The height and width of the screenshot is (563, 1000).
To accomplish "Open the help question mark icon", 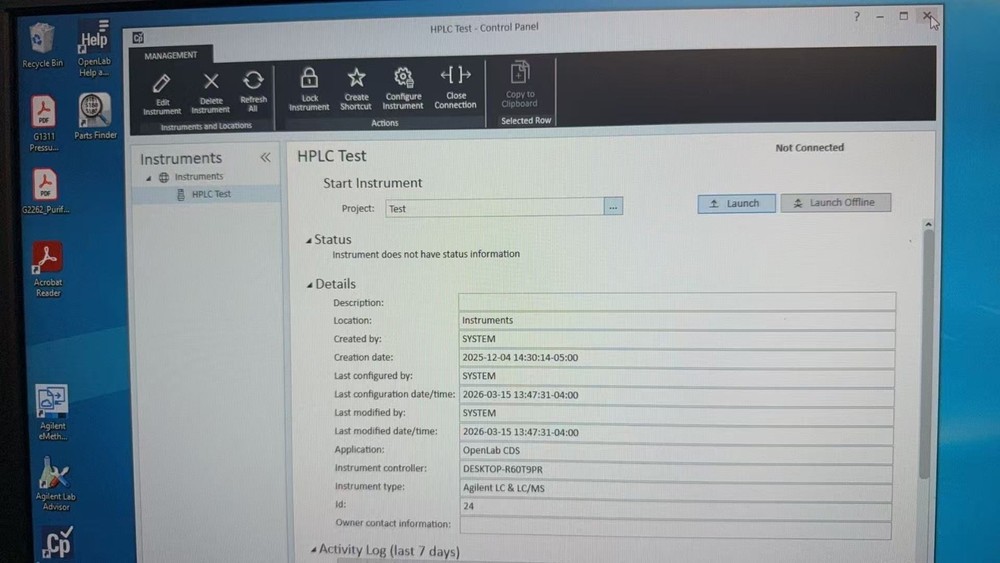I will pos(857,17).
